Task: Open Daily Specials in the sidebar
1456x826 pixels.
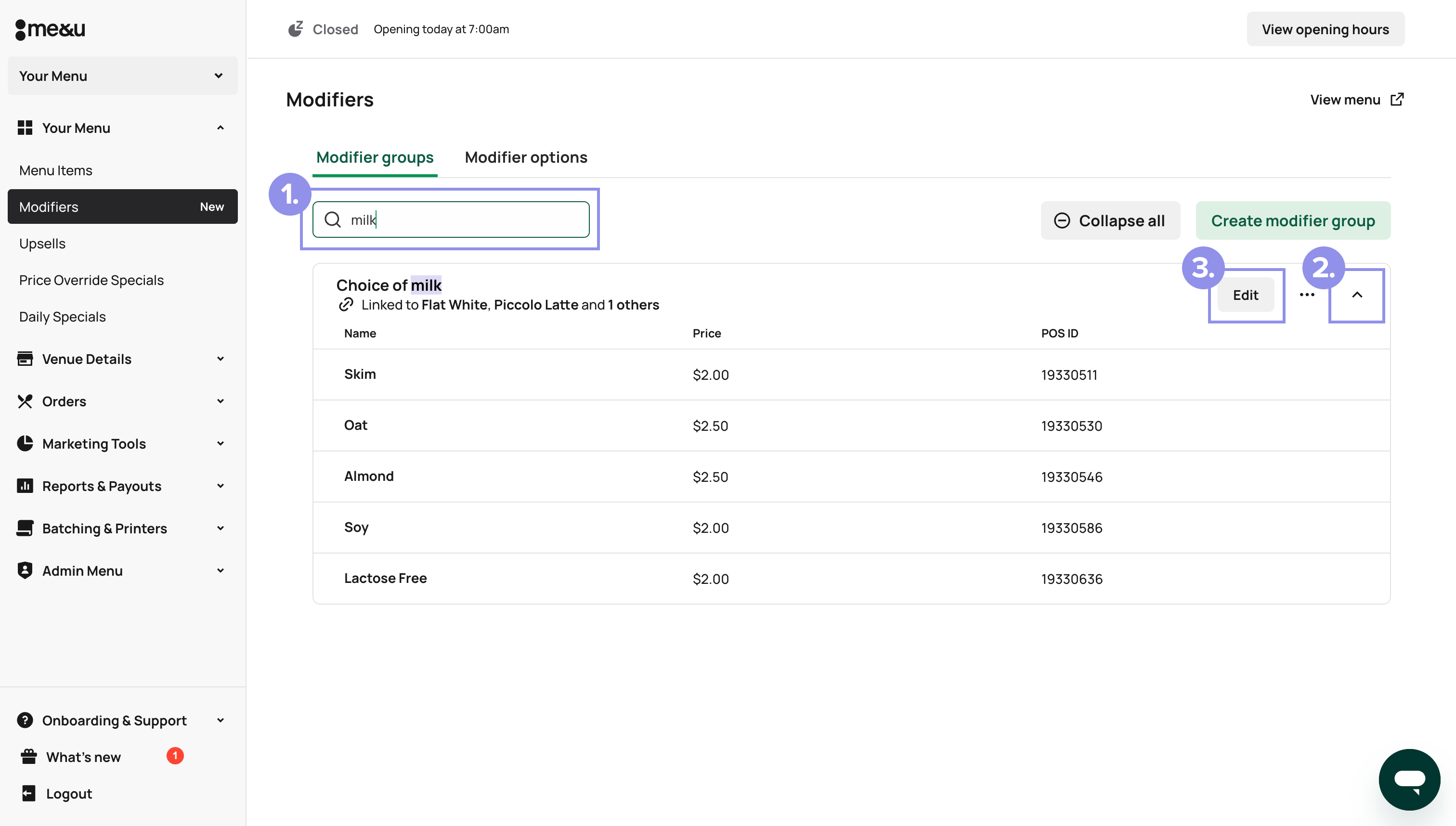Action: point(63,317)
